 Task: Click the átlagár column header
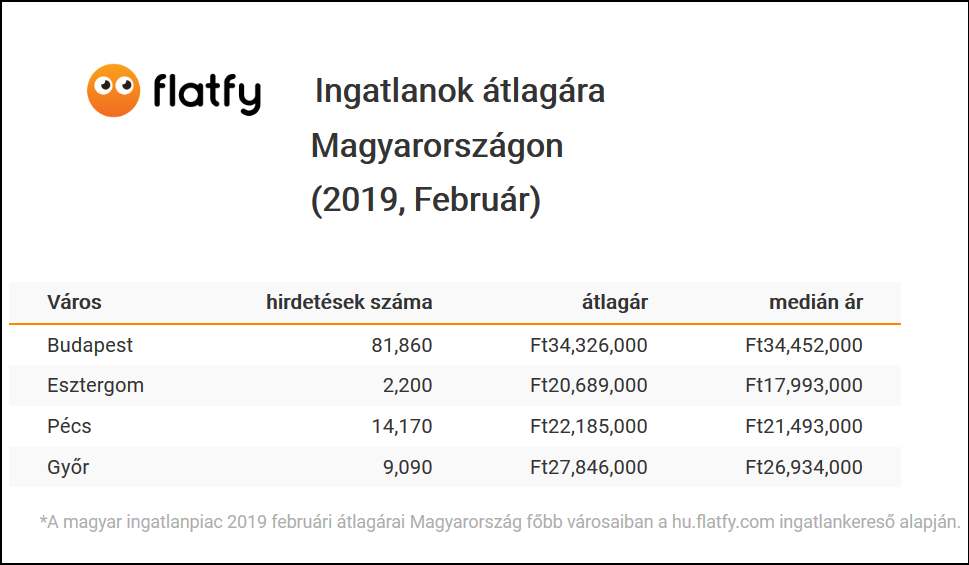(x=615, y=302)
